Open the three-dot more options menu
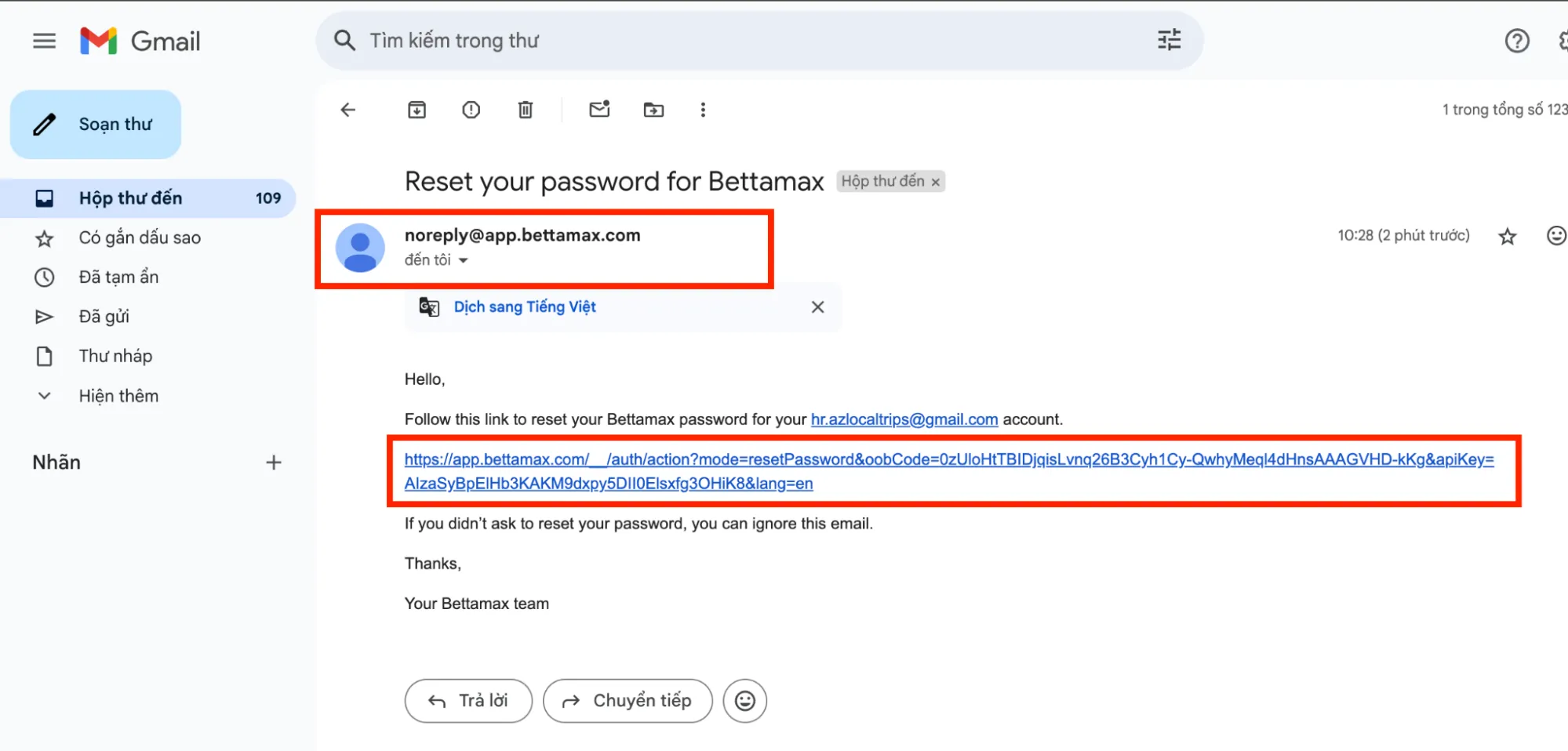The image size is (1568, 751). click(x=703, y=110)
